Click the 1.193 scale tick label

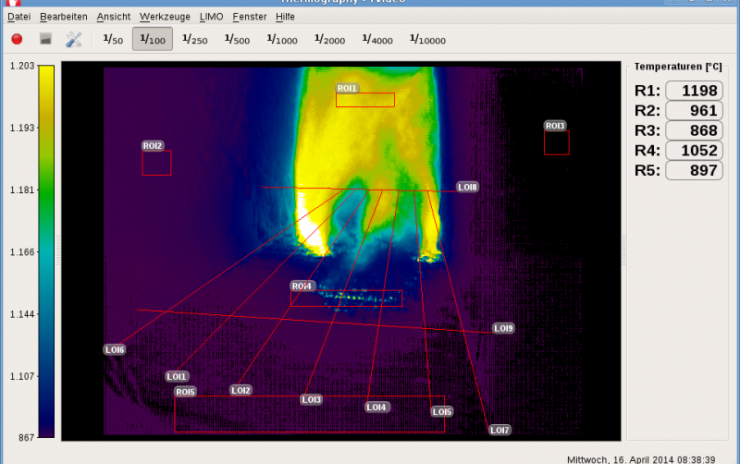[22, 128]
